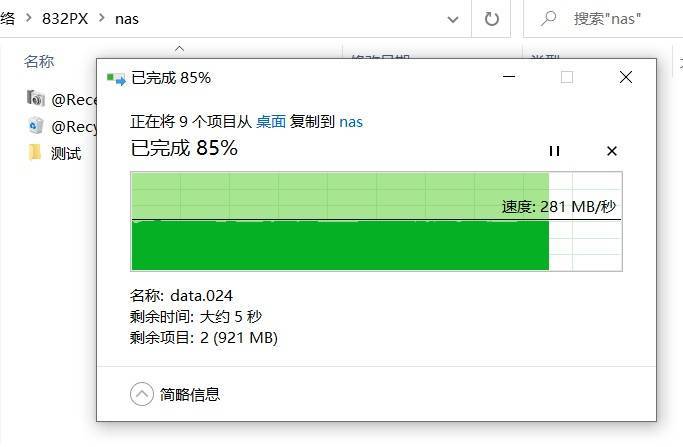This screenshot has height=447, width=683.
Task: Click the copy dialog title icon
Action: click(x=116, y=79)
